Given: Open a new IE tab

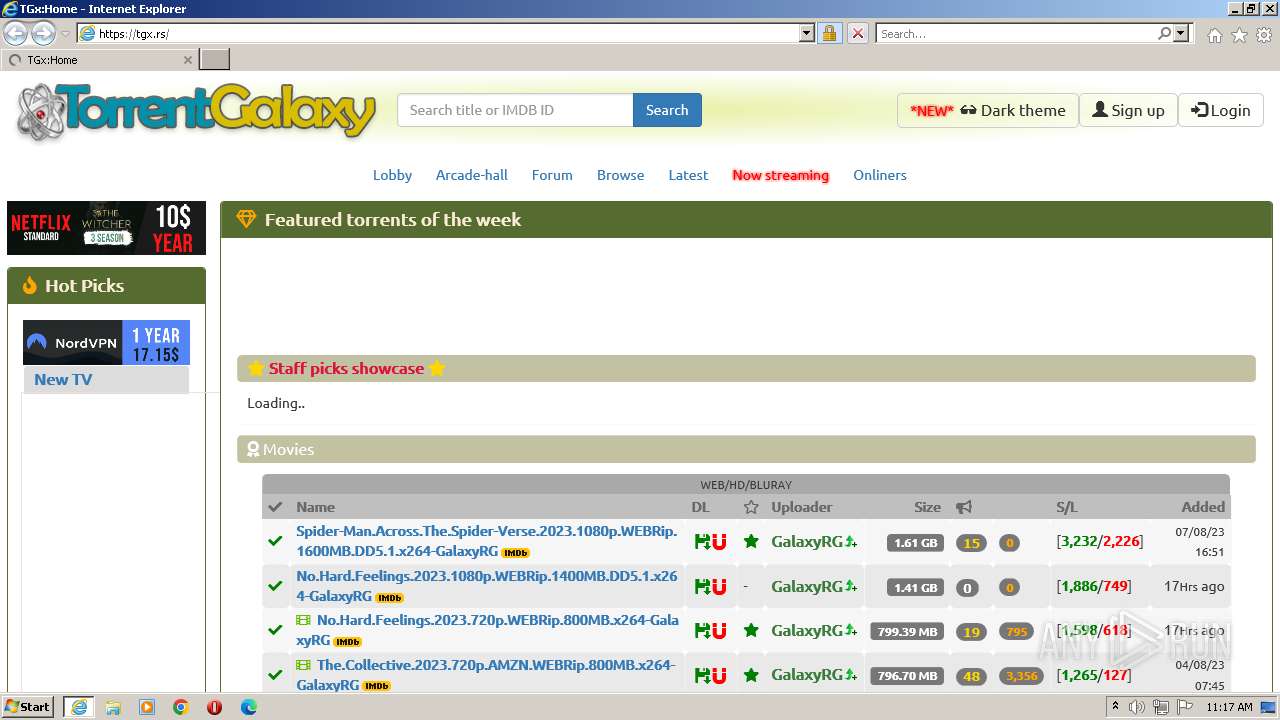Looking at the screenshot, I should (x=215, y=60).
